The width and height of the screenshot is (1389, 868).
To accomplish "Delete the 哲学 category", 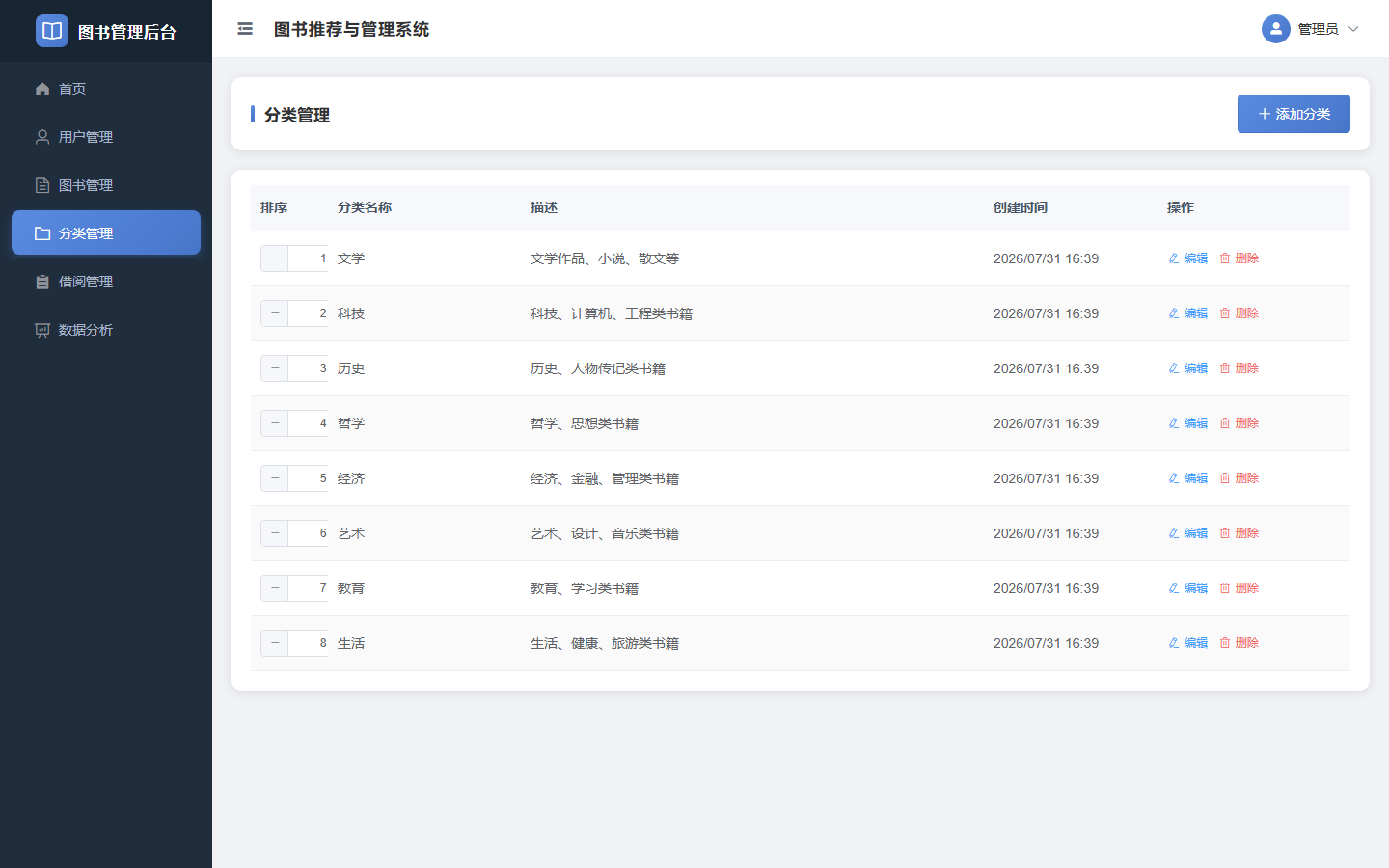I will pyautogui.click(x=1239, y=423).
